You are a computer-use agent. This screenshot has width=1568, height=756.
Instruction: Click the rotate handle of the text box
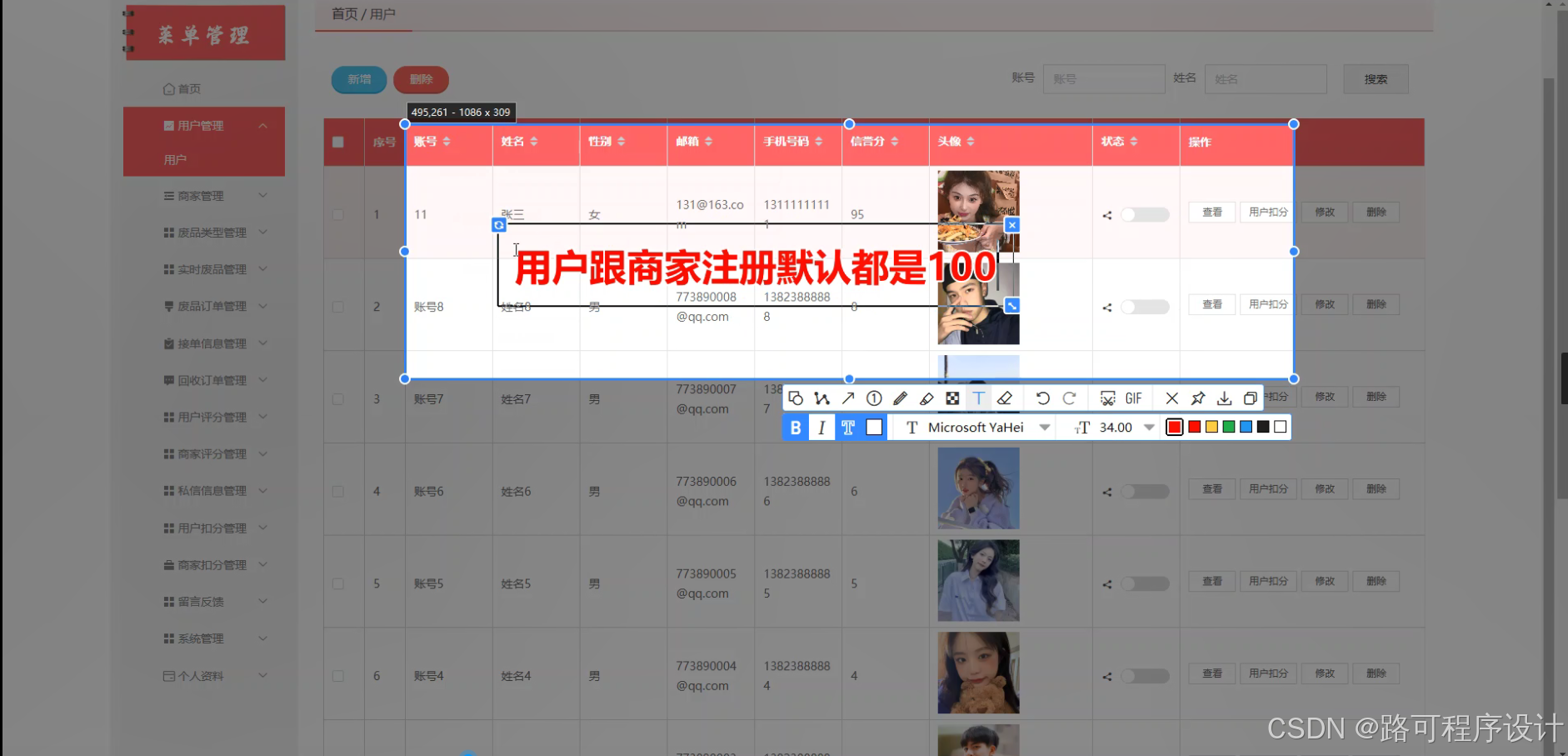point(498,225)
